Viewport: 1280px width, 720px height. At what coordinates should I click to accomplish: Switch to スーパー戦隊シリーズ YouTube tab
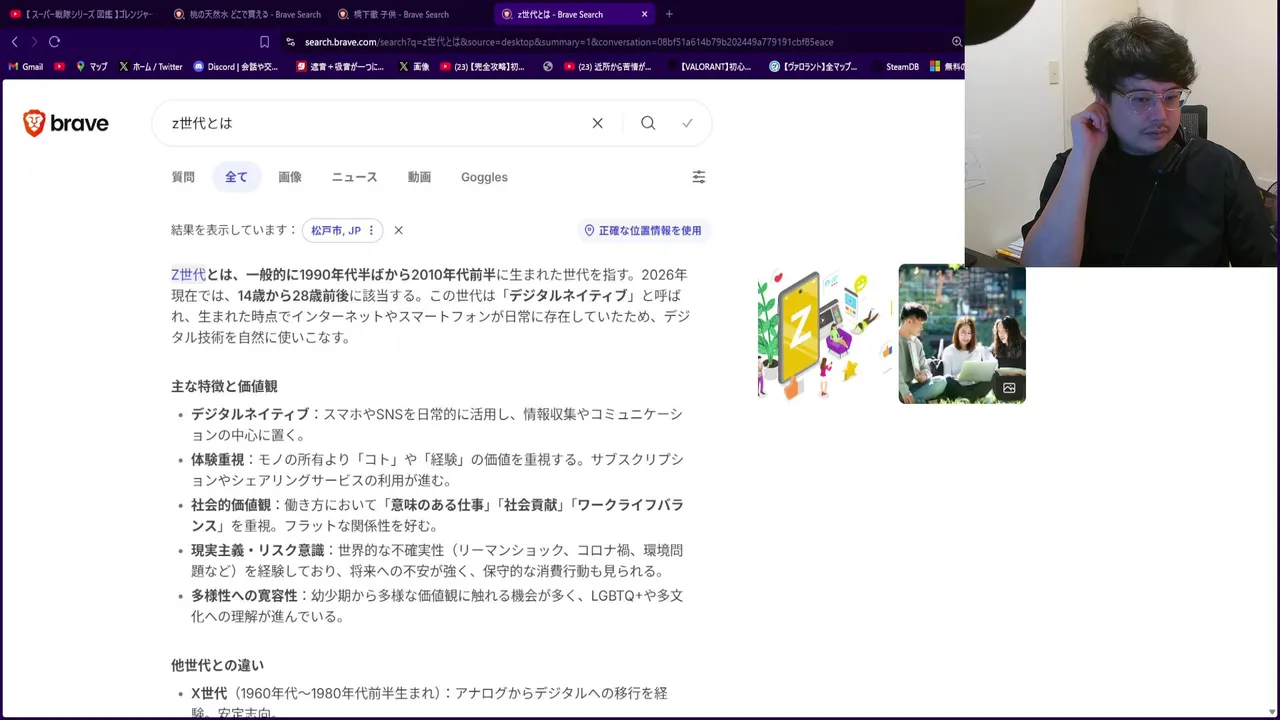pos(82,14)
